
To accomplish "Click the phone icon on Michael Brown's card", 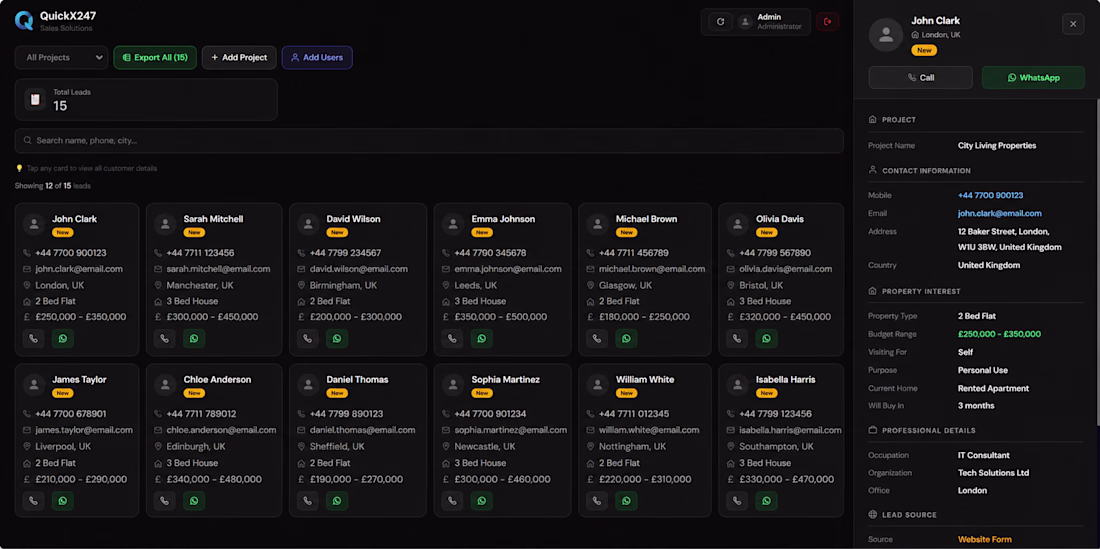I will tap(596, 339).
